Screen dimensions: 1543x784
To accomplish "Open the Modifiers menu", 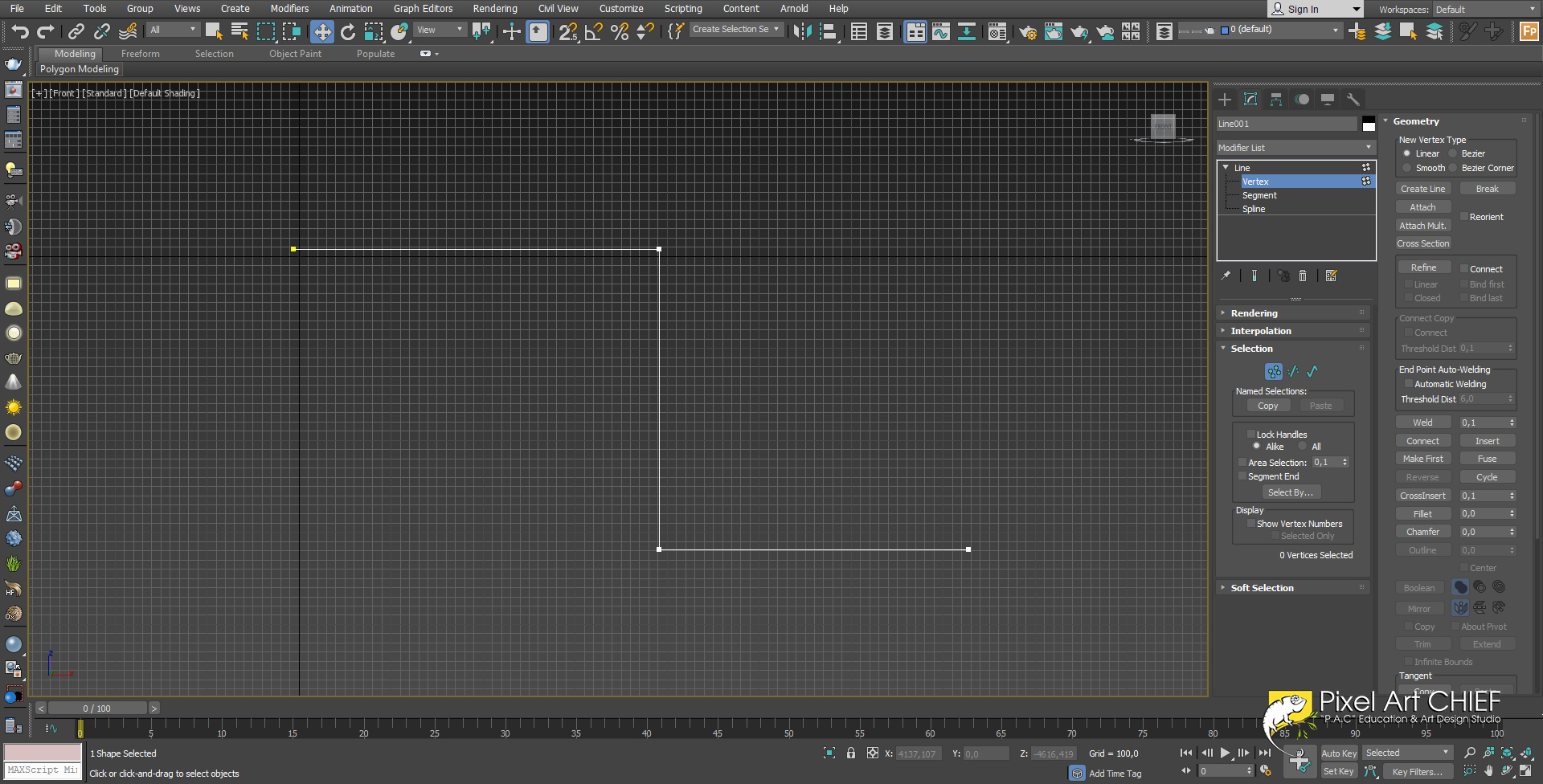I will pyautogui.click(x=289, y=9).
